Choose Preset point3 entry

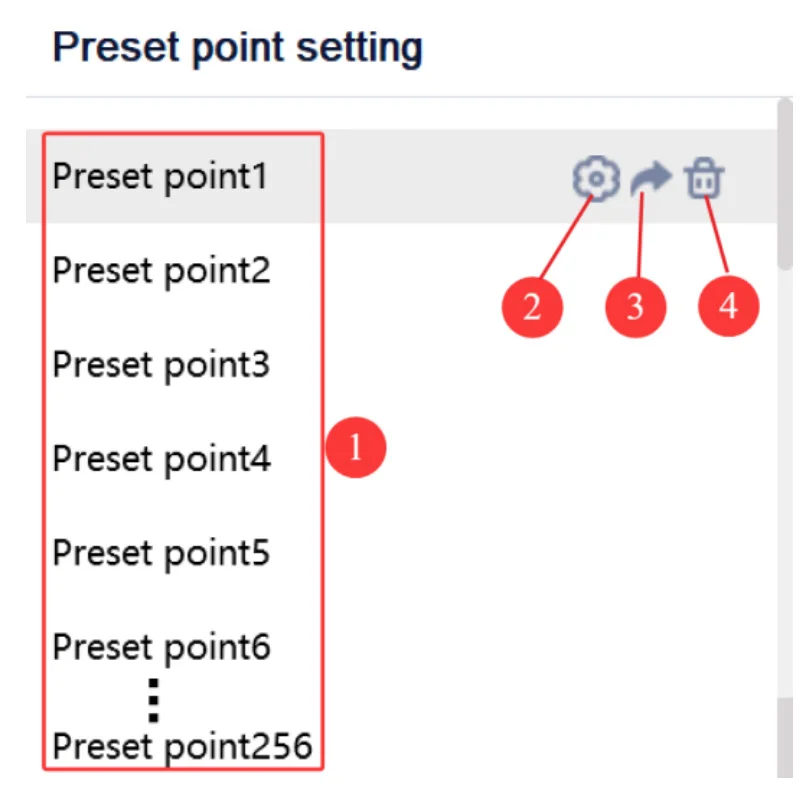[x=161, y=365]
